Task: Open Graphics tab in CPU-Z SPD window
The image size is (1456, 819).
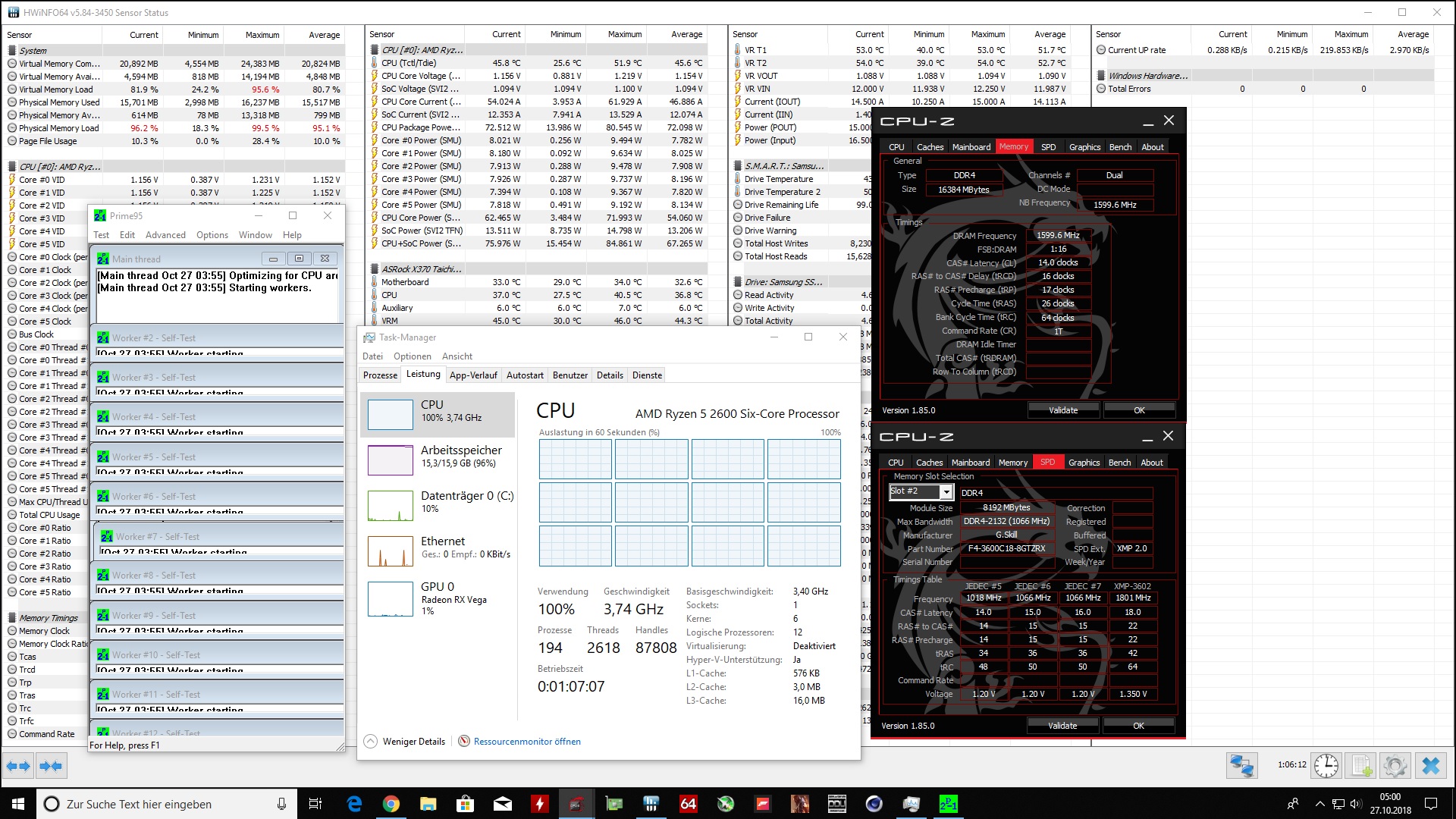Action: pyautogui.click(x=1084, y=463)
